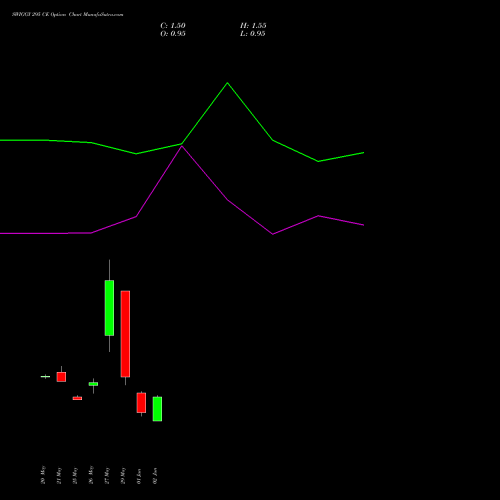Click the '21 May' date axis label
500x500 pixels.
[59, 475]
